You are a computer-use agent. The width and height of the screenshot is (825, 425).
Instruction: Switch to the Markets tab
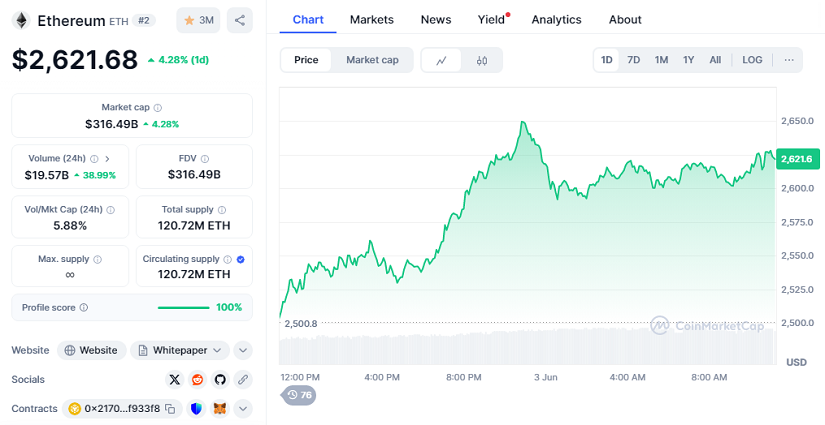[372, 19]
